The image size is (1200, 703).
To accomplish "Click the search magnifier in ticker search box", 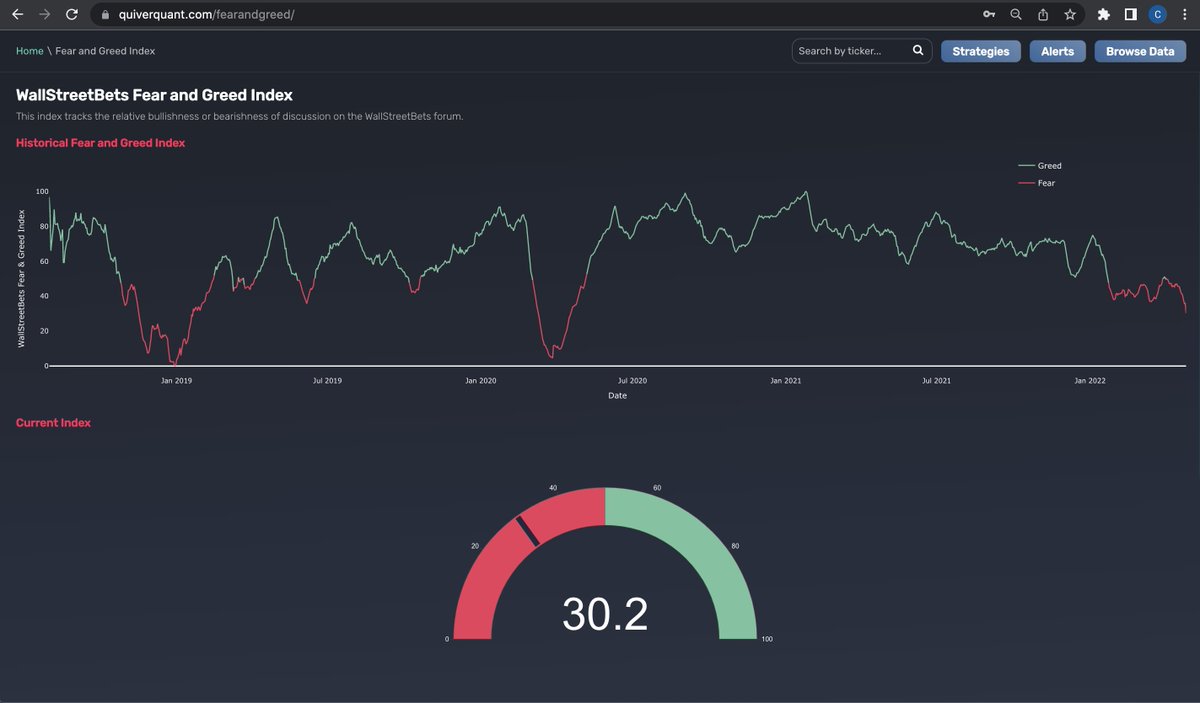I will pos(918,50).
